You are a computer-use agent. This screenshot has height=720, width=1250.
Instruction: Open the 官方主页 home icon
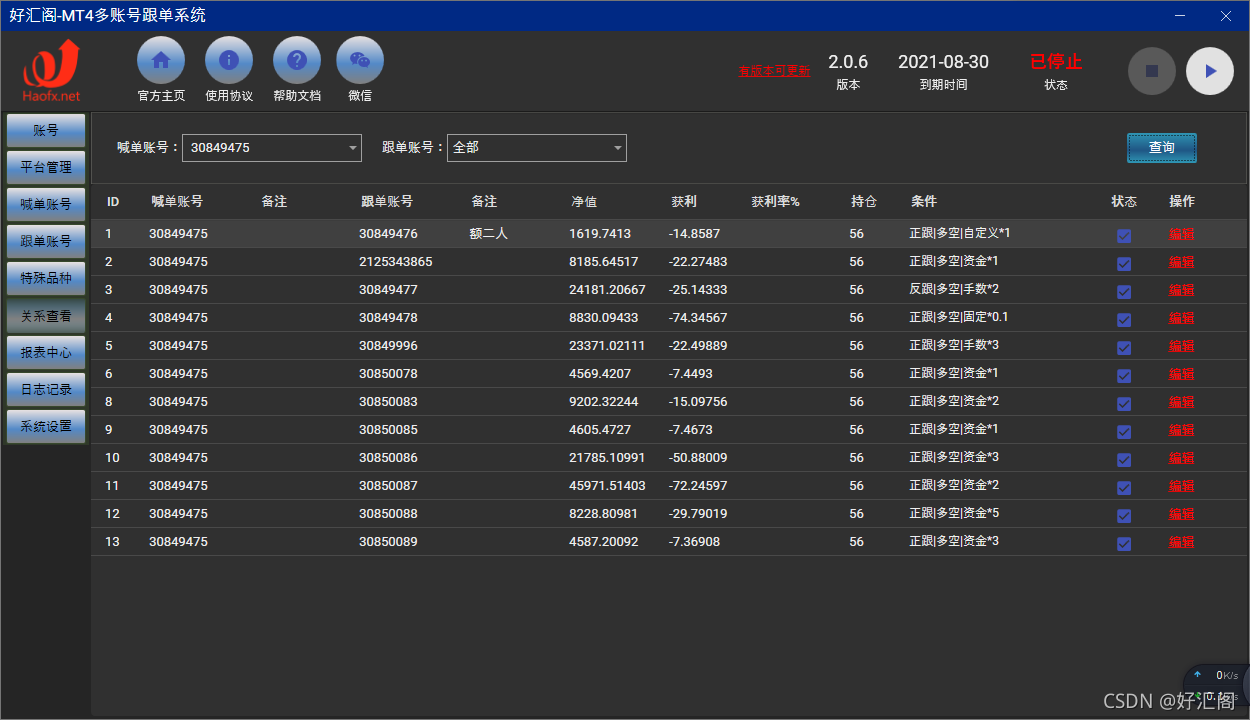[161, 61]
